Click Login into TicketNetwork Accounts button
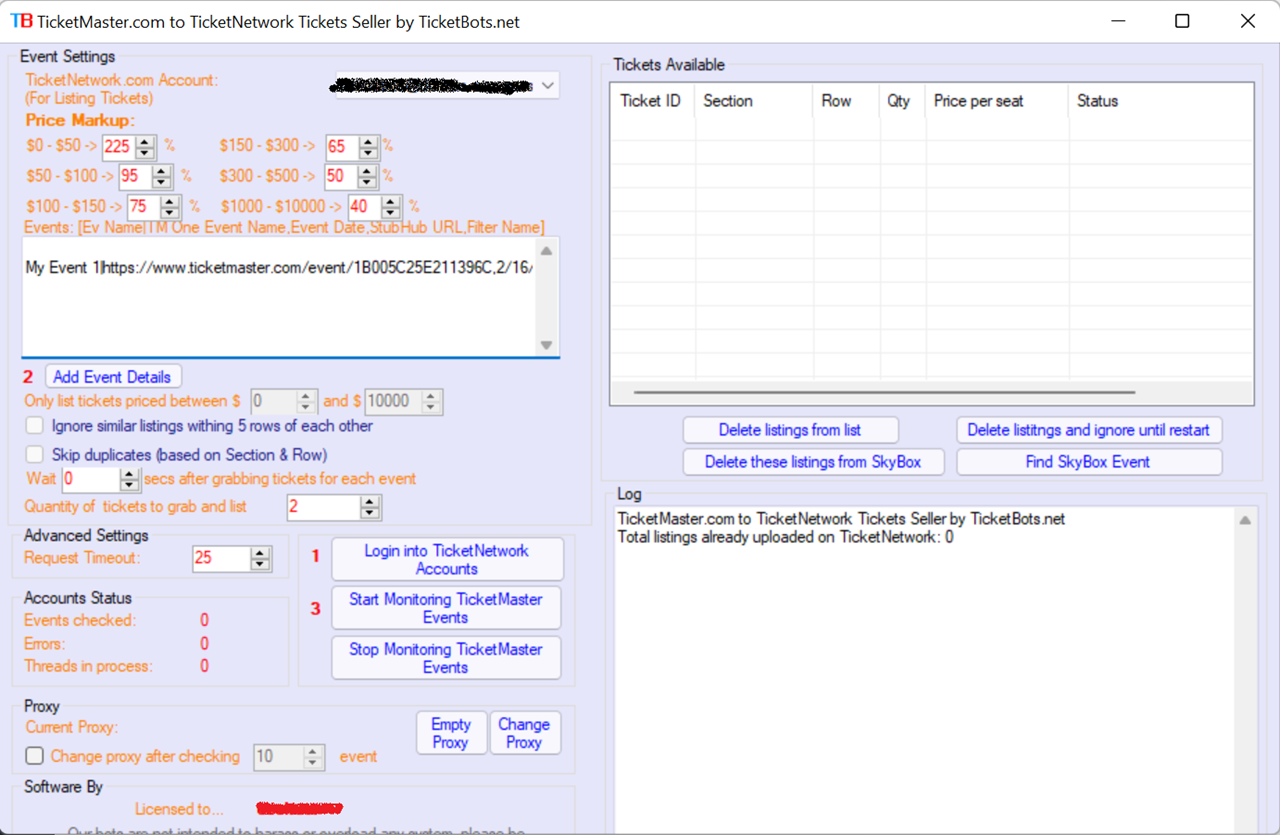Screen dimensions: 1280x835 tap(447, 560)
